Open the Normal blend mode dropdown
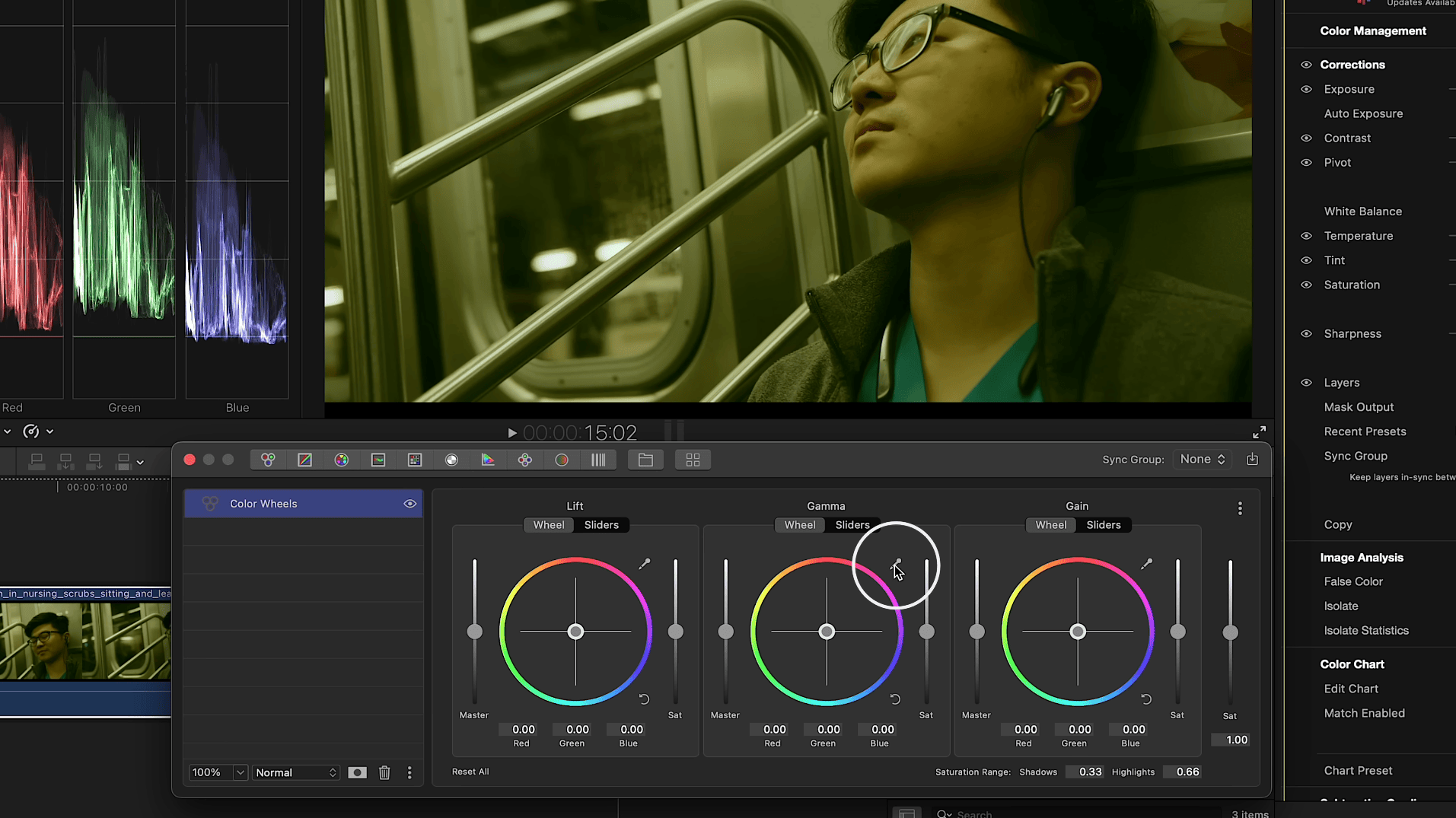 tap(295, 772)
